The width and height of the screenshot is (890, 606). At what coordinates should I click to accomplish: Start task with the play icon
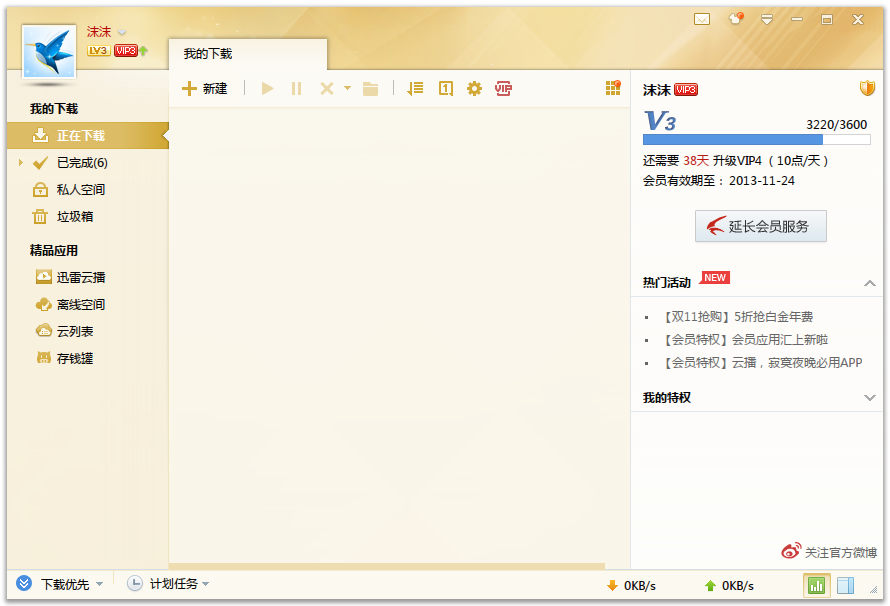coord(267,89)
